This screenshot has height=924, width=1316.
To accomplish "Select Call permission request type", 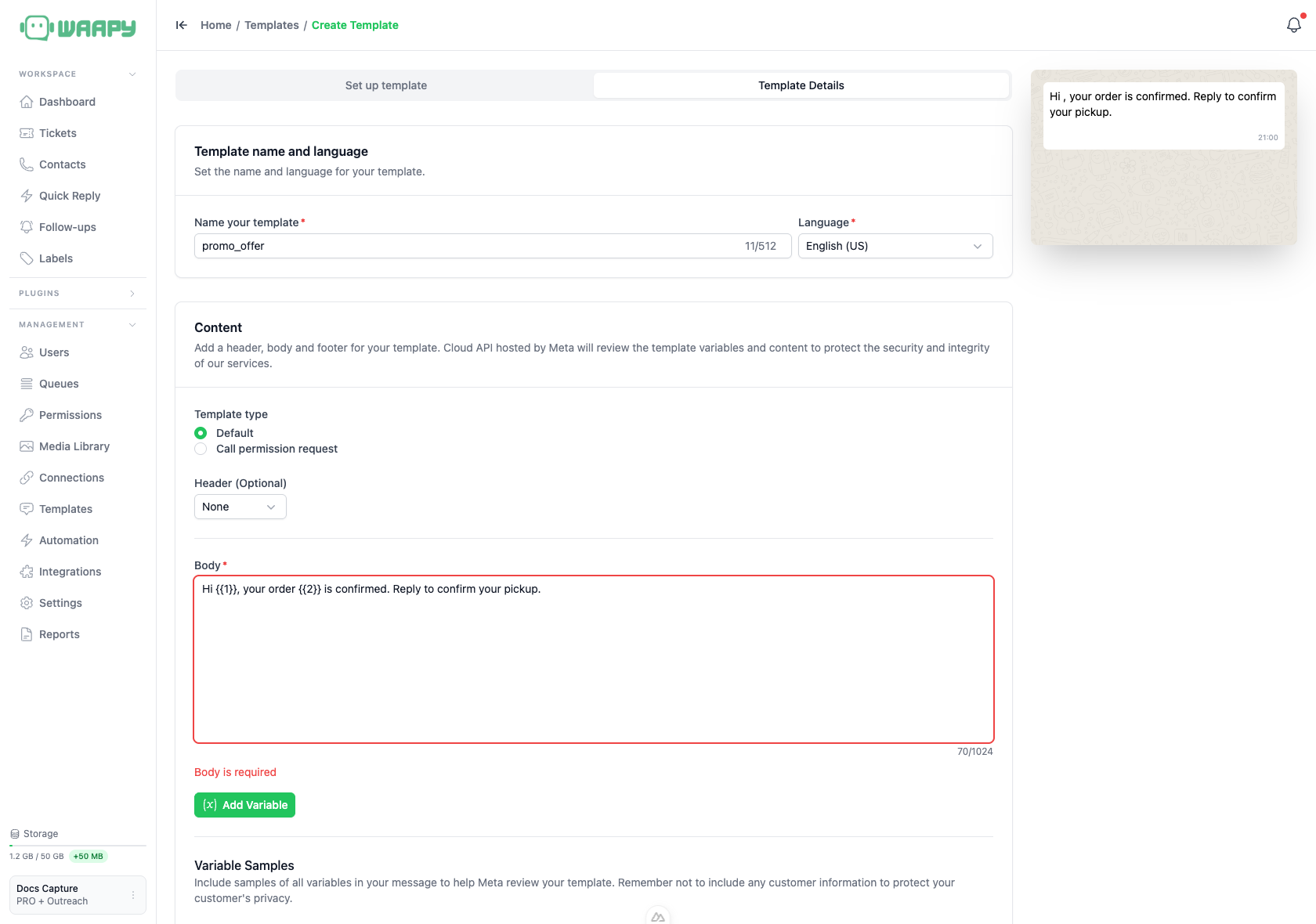I will (x=201, y=449).
